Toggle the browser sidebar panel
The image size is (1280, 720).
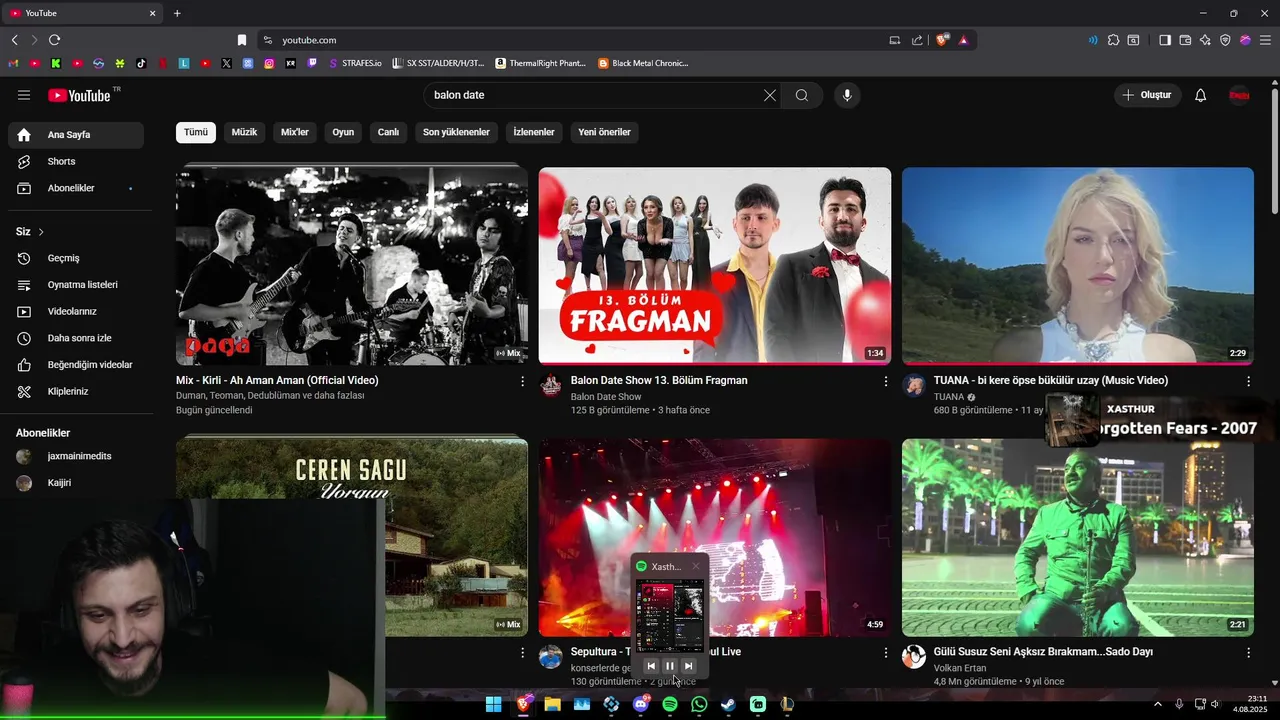1165,40
